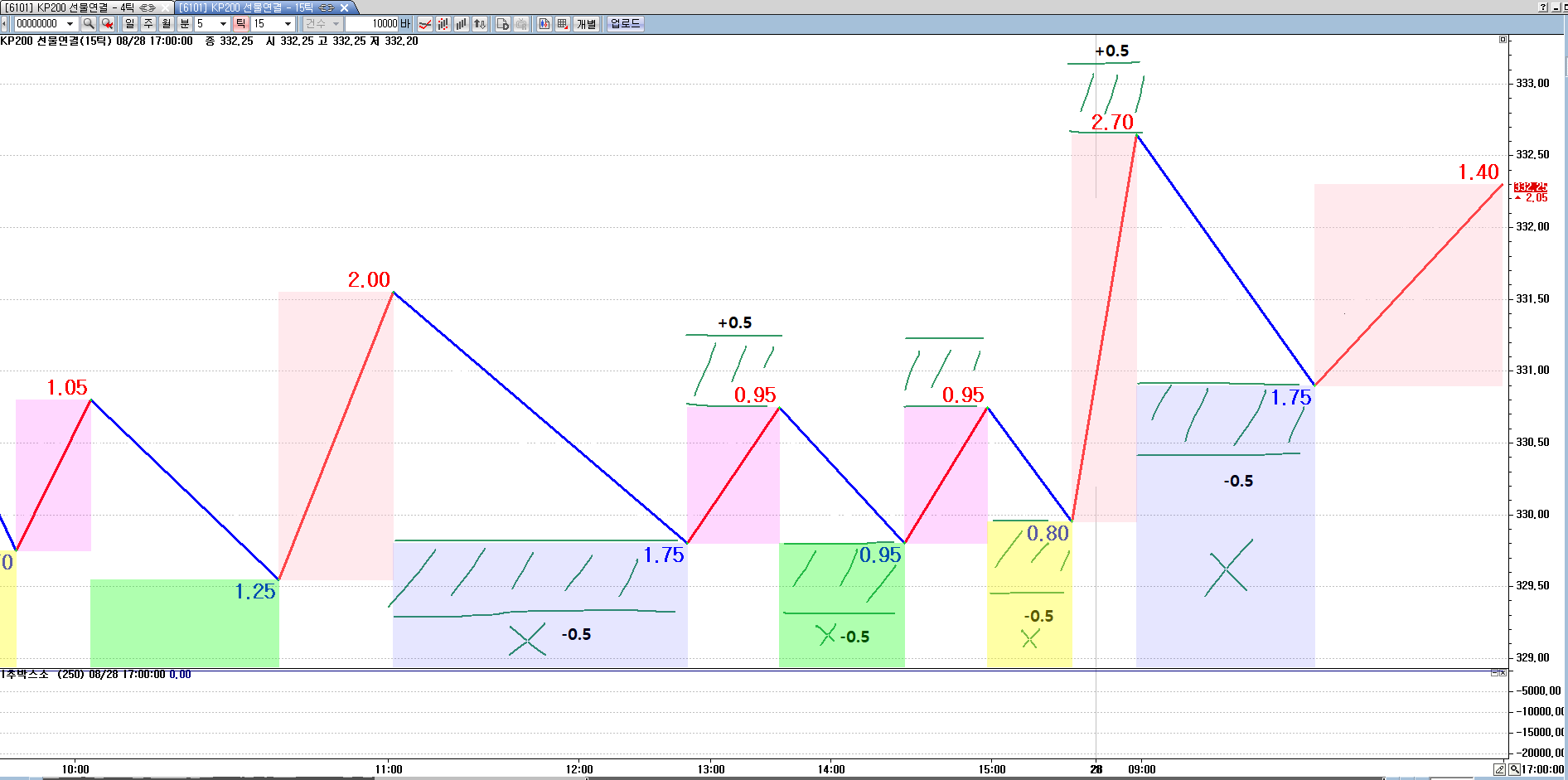Click the up-down arrows toolbar icon
Screen dimensions: 1568x780
point(480,24)
